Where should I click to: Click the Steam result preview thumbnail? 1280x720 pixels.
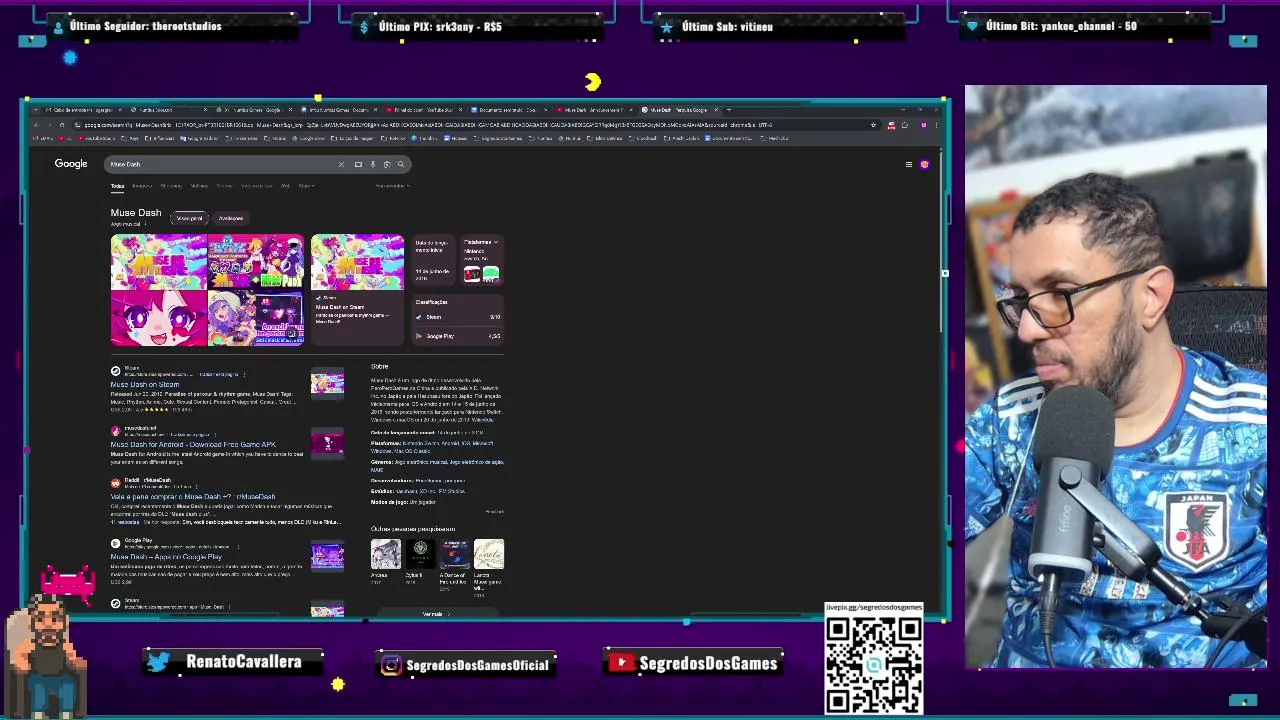(327, 383)
